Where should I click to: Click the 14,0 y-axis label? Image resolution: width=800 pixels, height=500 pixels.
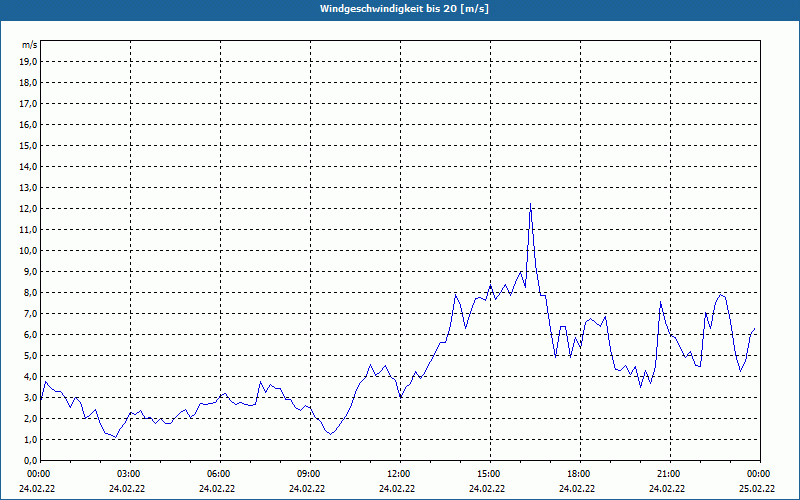click(x=28, y=166)
